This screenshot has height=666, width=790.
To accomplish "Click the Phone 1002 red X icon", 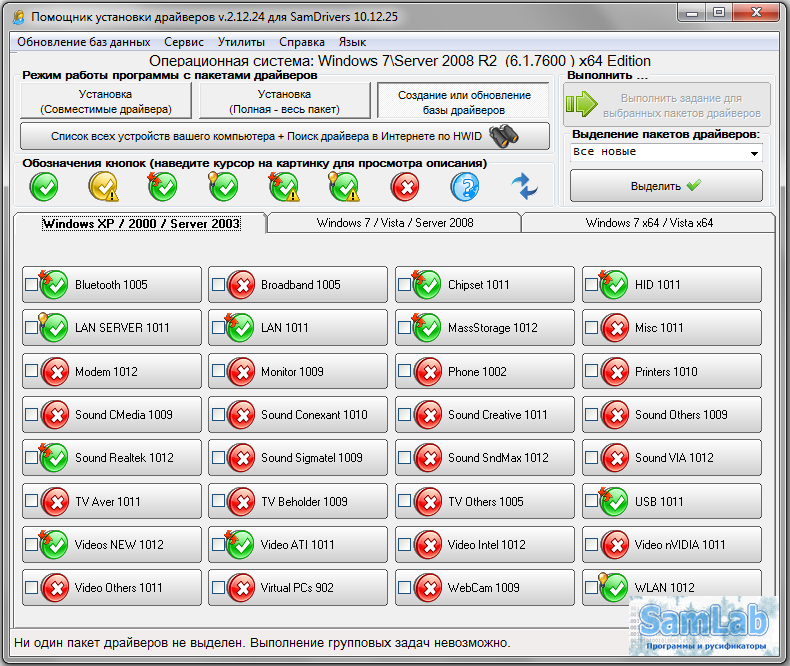I will click(428, 372).
